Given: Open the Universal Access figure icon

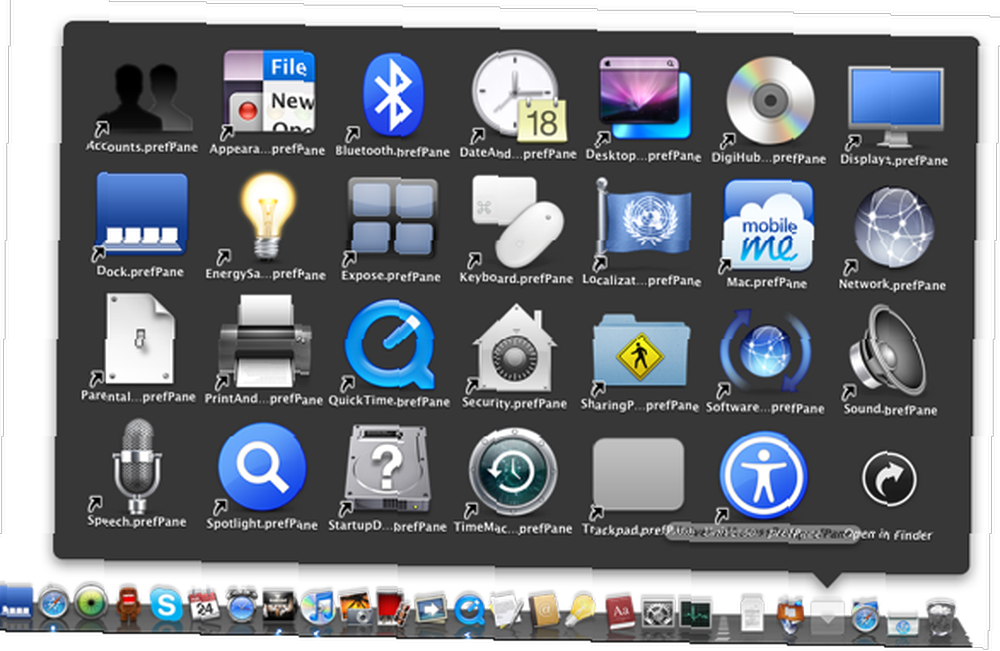Looking at the screenshot, I should point(764,476).
